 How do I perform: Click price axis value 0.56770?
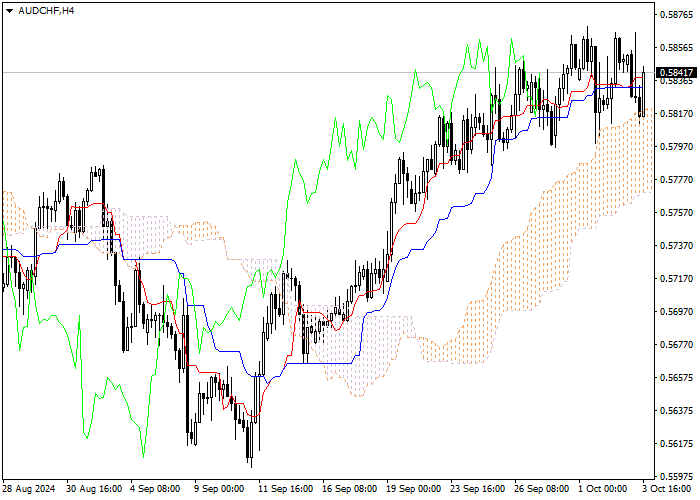(x=677, y=345)
